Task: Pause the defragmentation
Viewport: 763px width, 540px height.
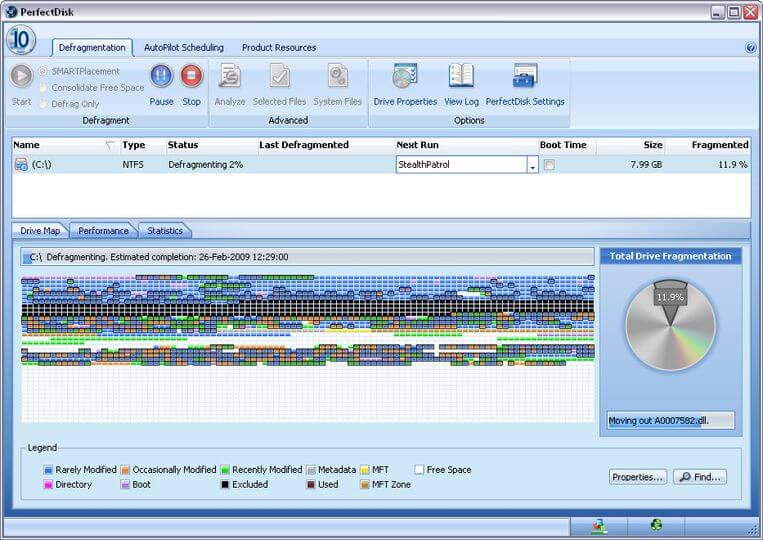Action: (x=161, y=76)
